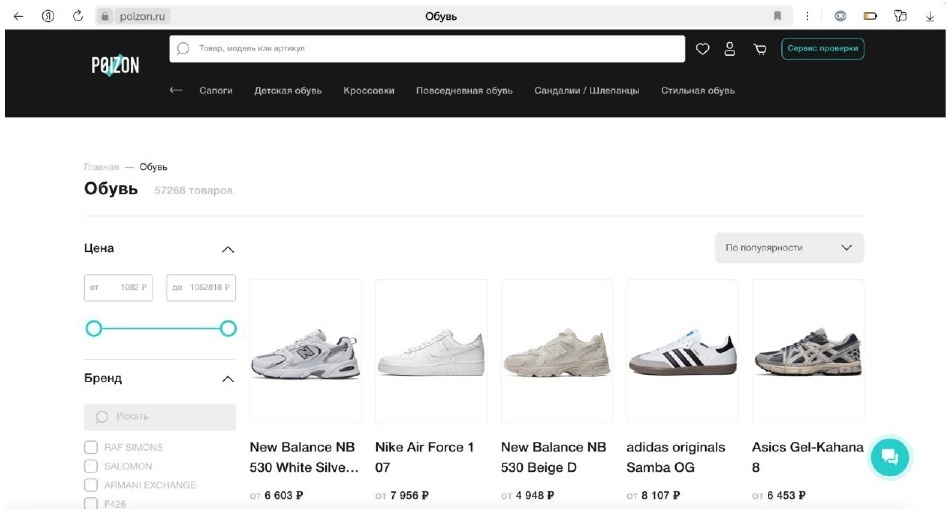Open Asics Gel-Kahana 8 title
The image size is (948, 517).
click(x=808, y=457)
